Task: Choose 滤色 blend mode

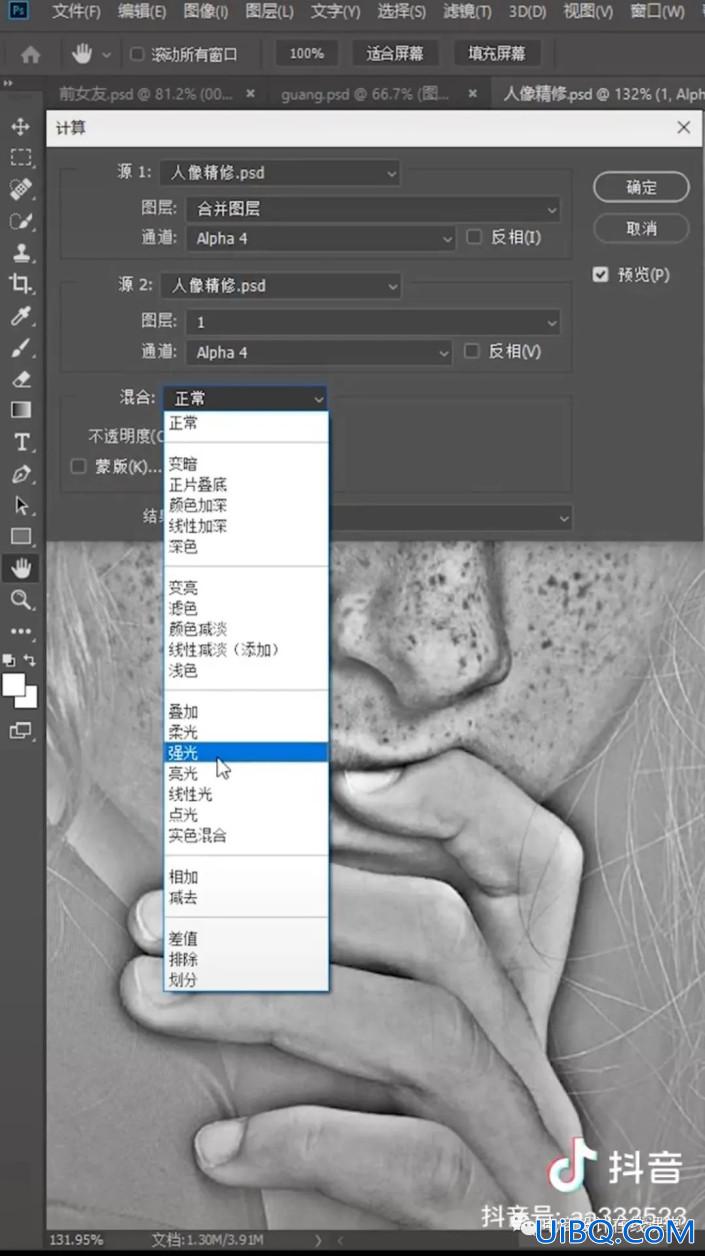Action: 246,608
